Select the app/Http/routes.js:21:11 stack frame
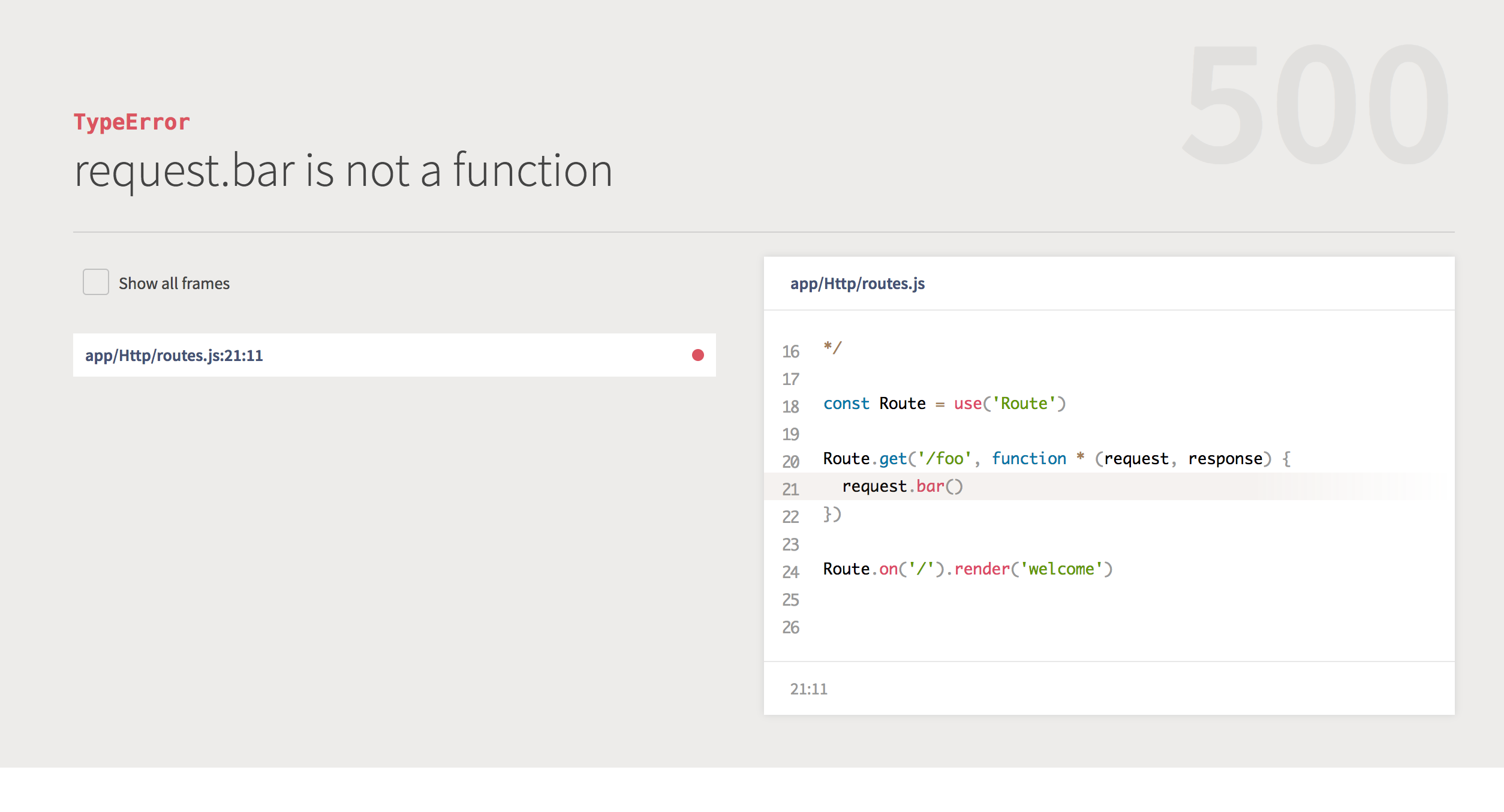Image resolution: width=1504 pixels, height=812 pixels. 174,356
